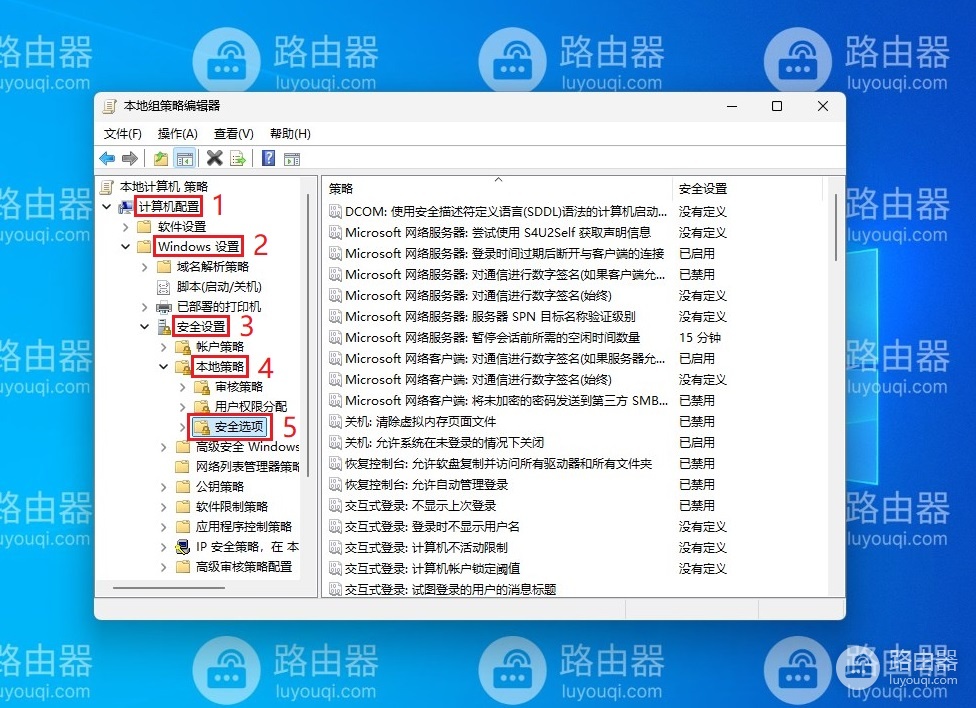Click the policy icon beside DCOM entry
This screenshot has width=976, height=708.
(x=336, y=212)
